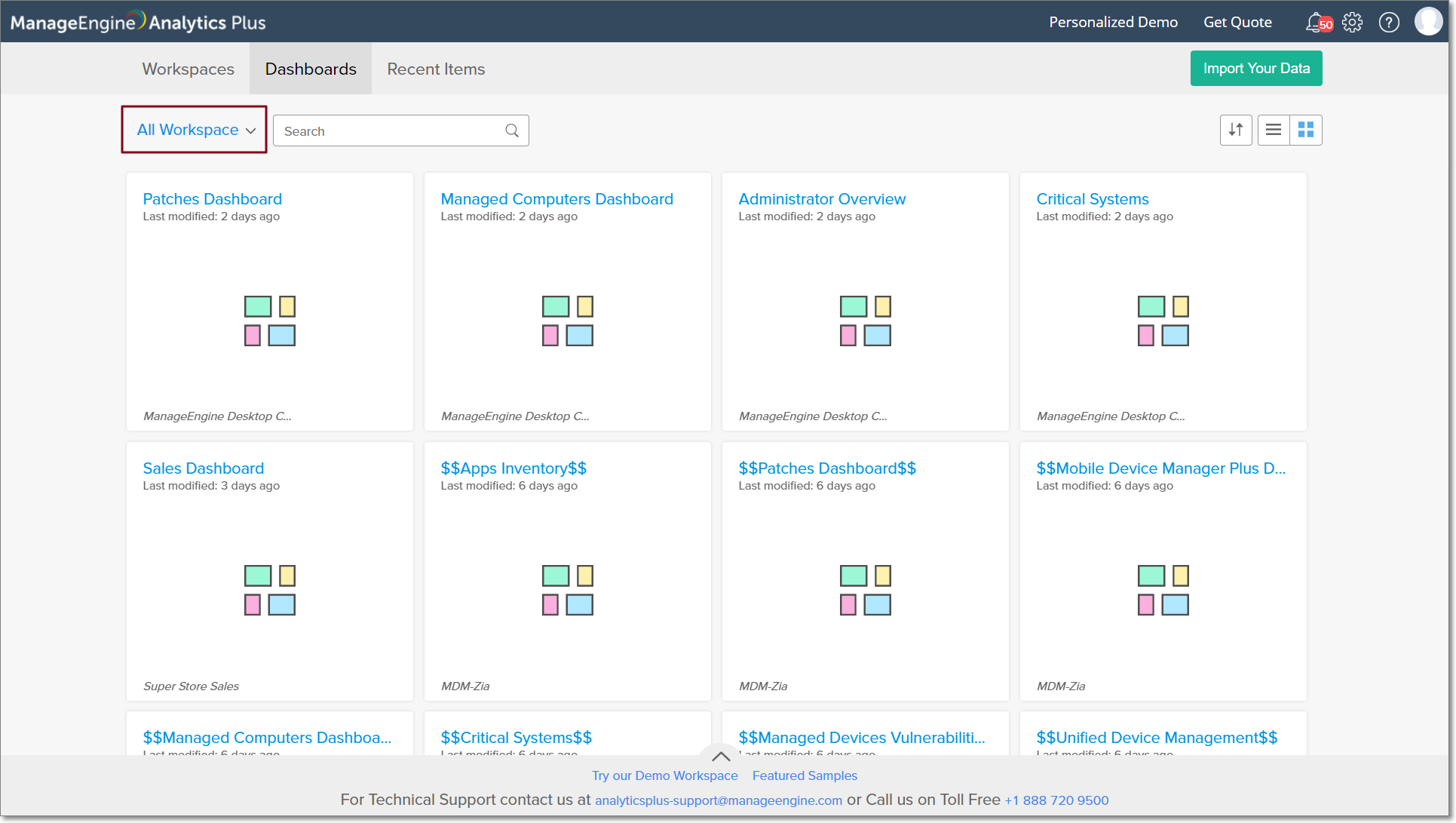Click into the Search input field
The image size is (1456, 823).
coord(388,131)
